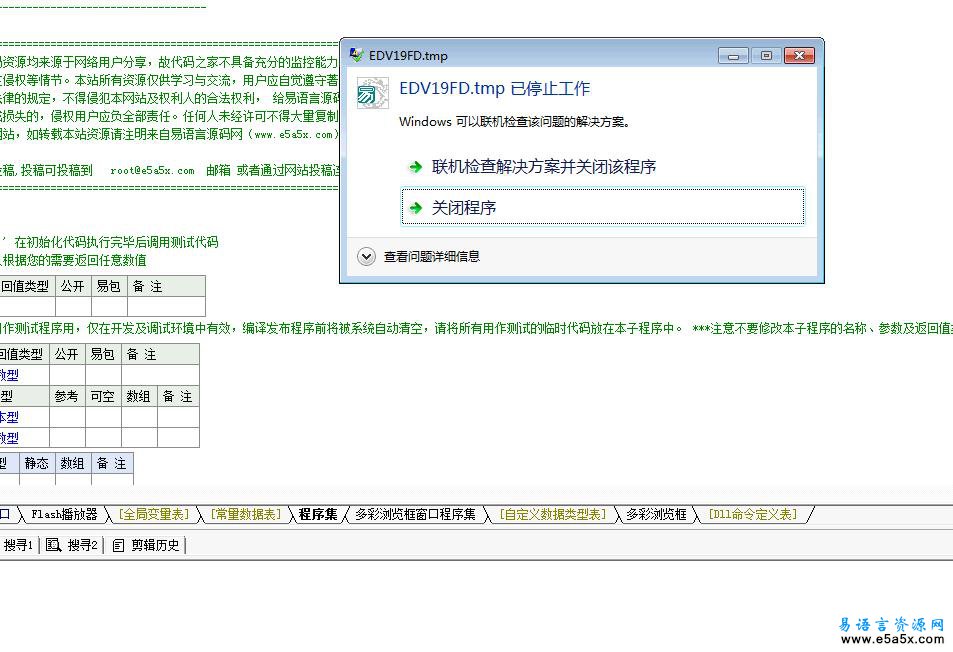Switch to Flash播放器 tab
The width and height of the screenshot is (953, 652).
tap(64, 514)
